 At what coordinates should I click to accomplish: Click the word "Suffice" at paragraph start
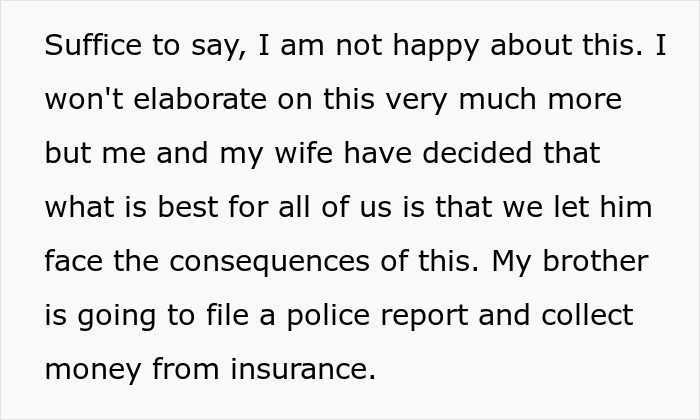pyautogui.click(x=90, y=48)
